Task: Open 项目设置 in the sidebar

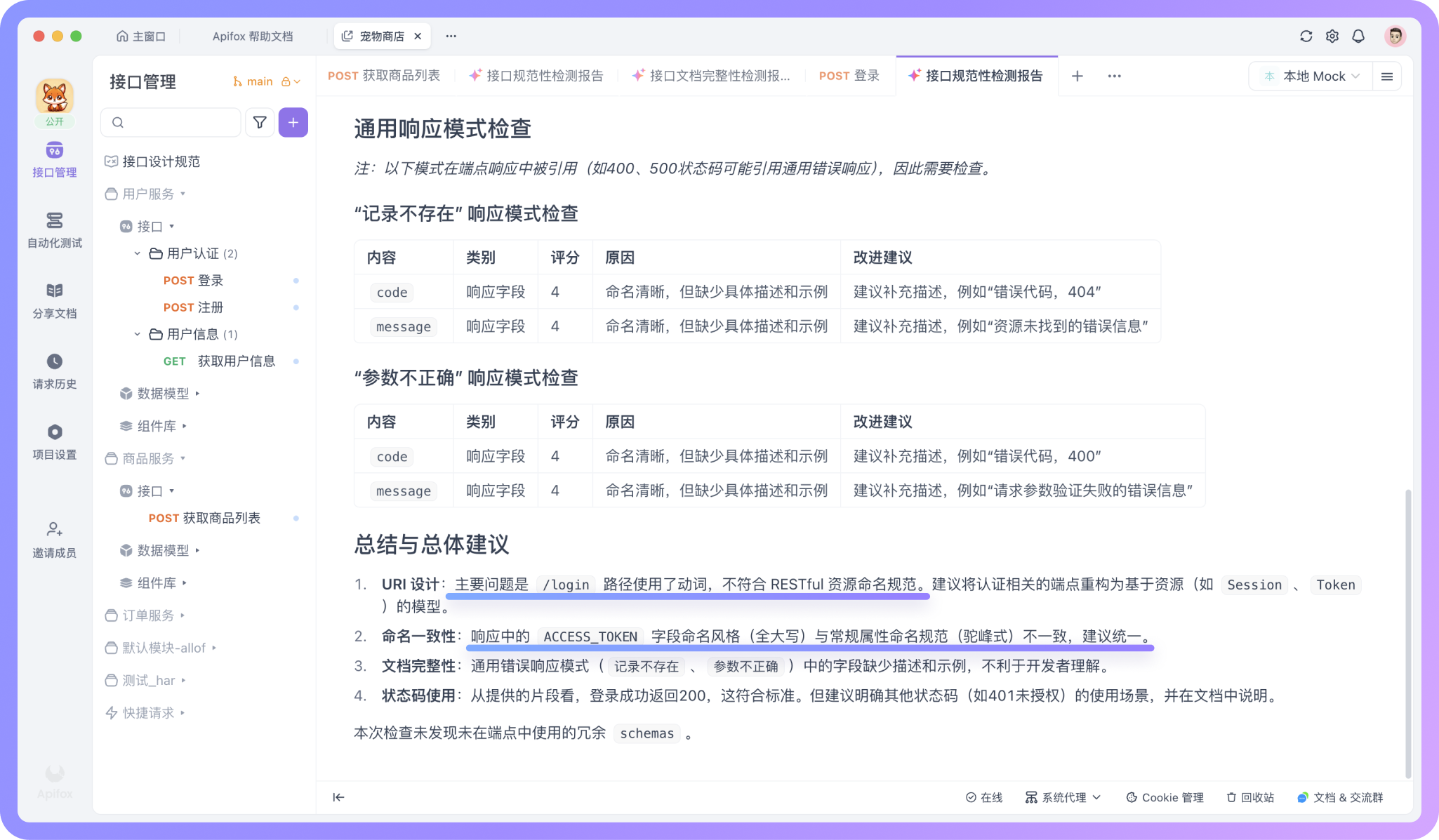Action: [x=55, y=441]
